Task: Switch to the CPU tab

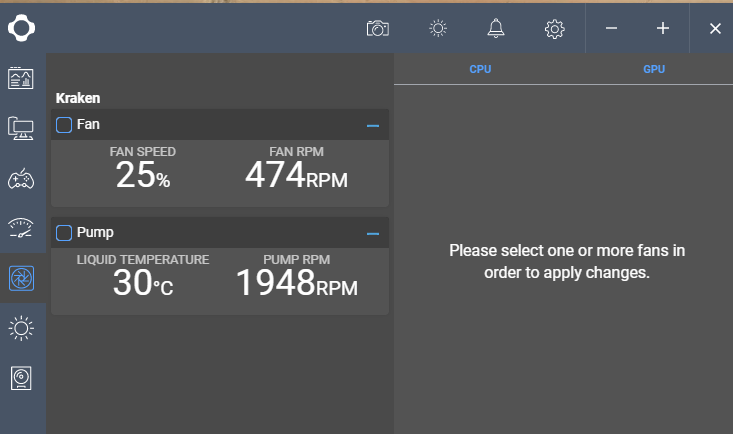Action: click(x=480, y=69)
